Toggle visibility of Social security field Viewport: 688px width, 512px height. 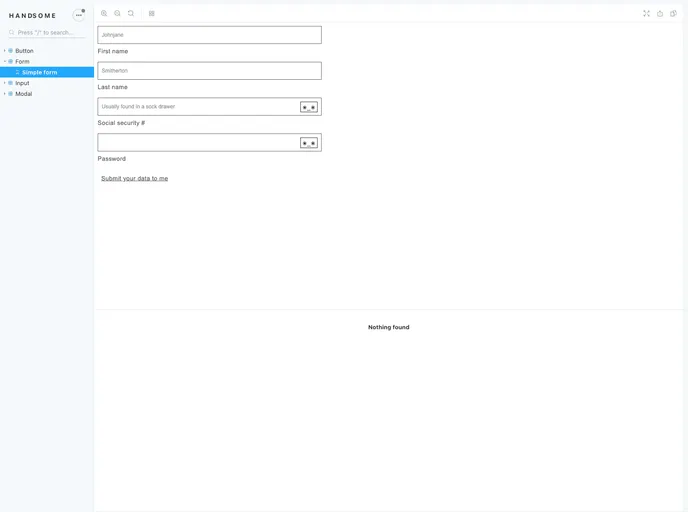click(309, 107)
